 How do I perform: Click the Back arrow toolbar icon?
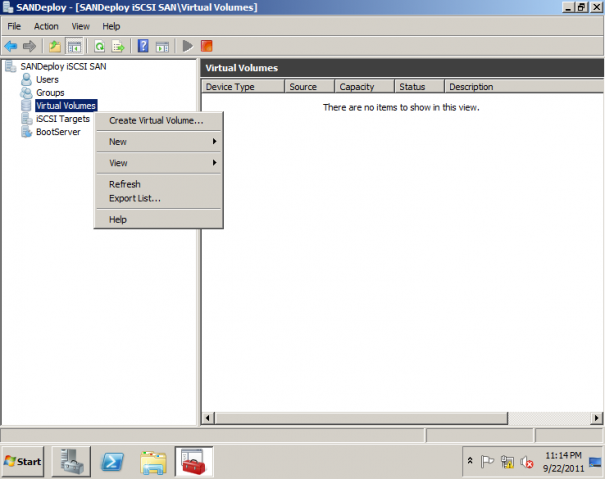(x=11, y=46)
